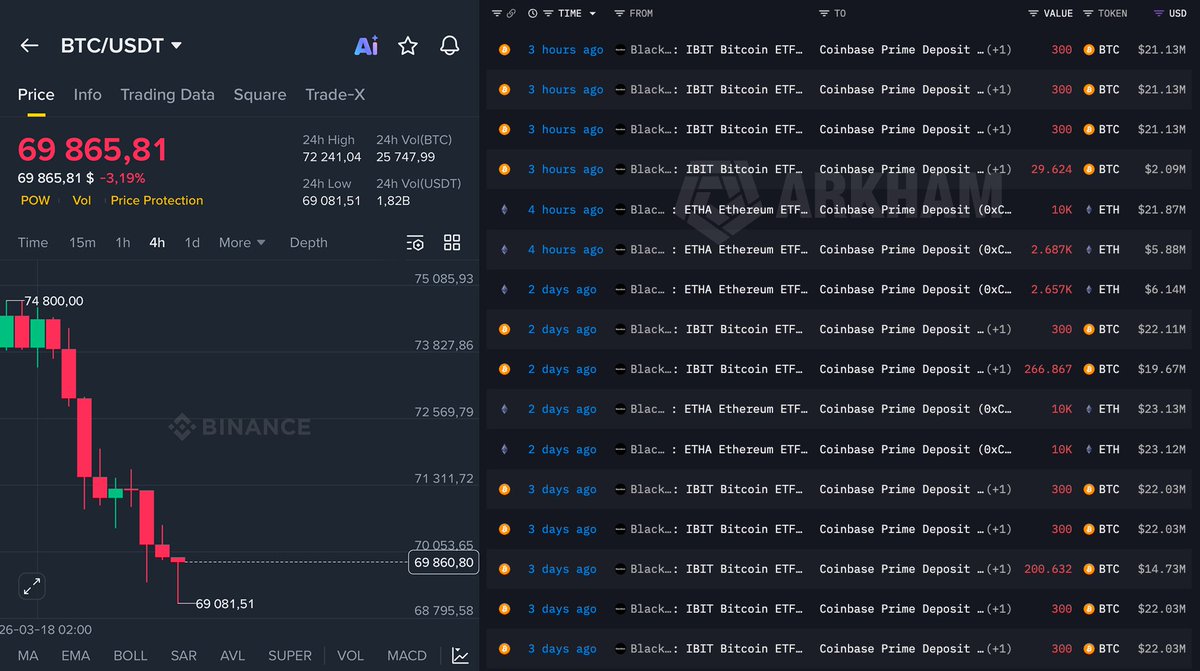This screenshot has width=1200, height=671.
Task: Click the clock icon next to TIME header
Action: click(532, 13)
